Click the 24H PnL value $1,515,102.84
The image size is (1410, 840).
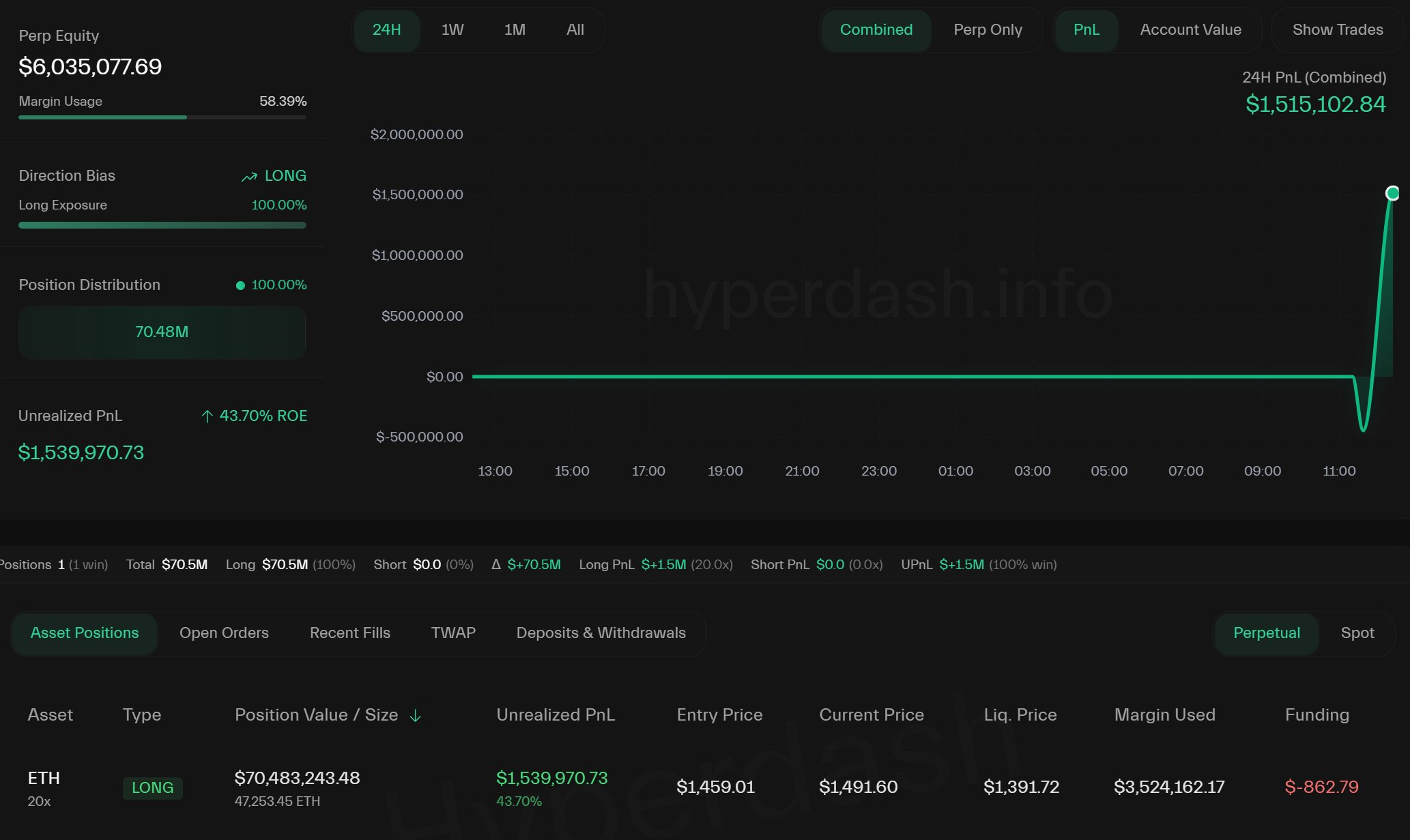click(1315, 104)
